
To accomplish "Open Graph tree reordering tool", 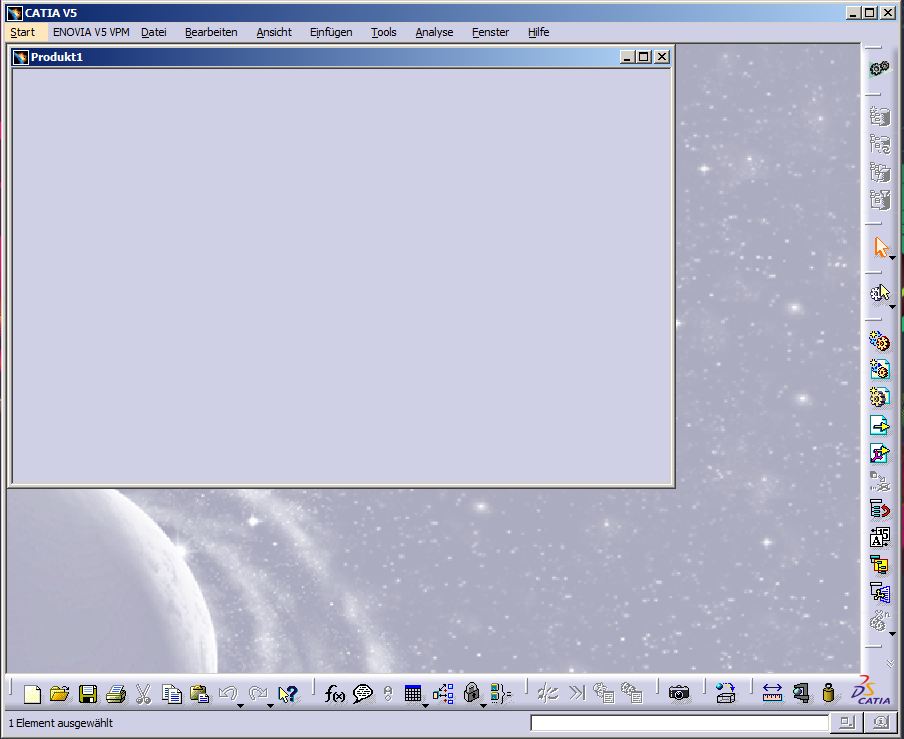I will 879,509.
